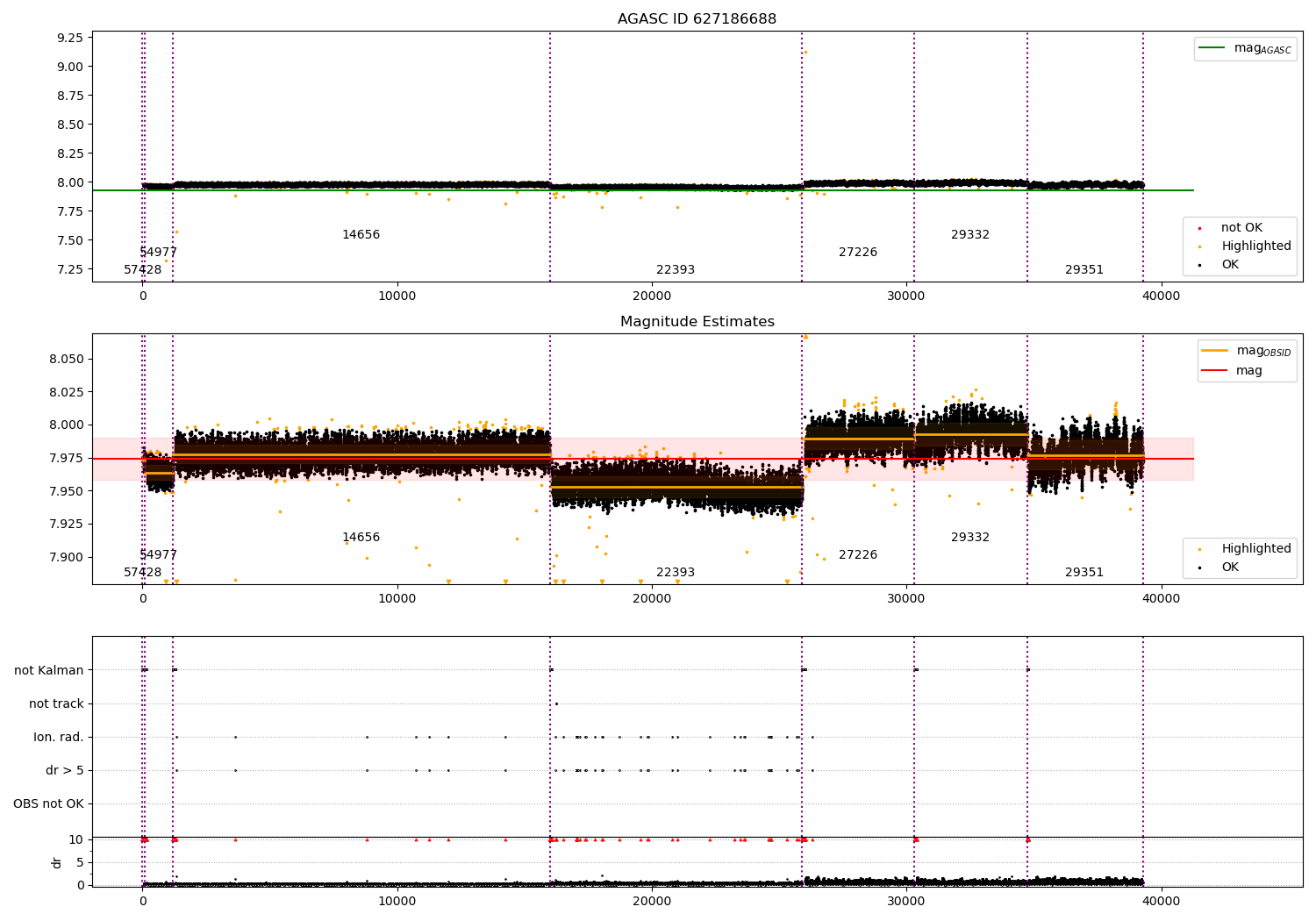Click OBSID label 22393 in the Magnitude Estimates plot
This screenshot has height=921, width=1316.
click(676, 573)
